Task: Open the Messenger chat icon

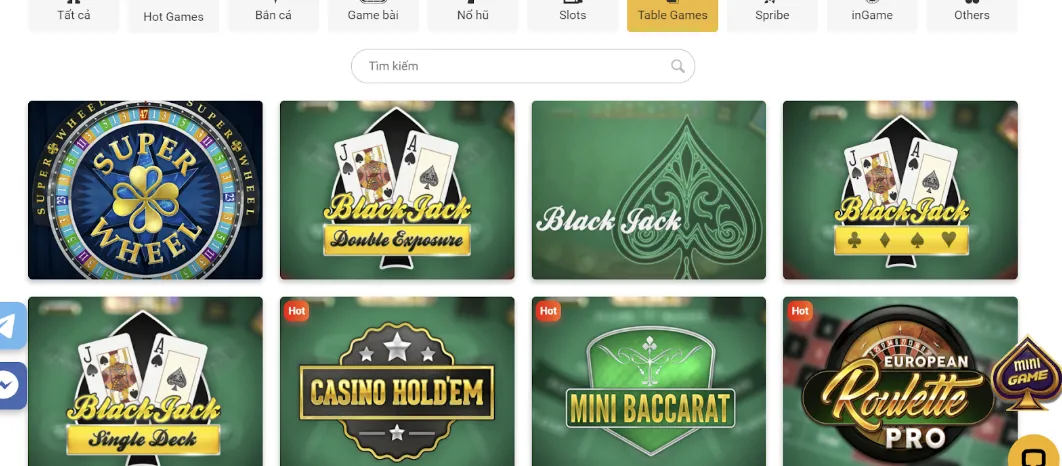Action: click(11, 386)
